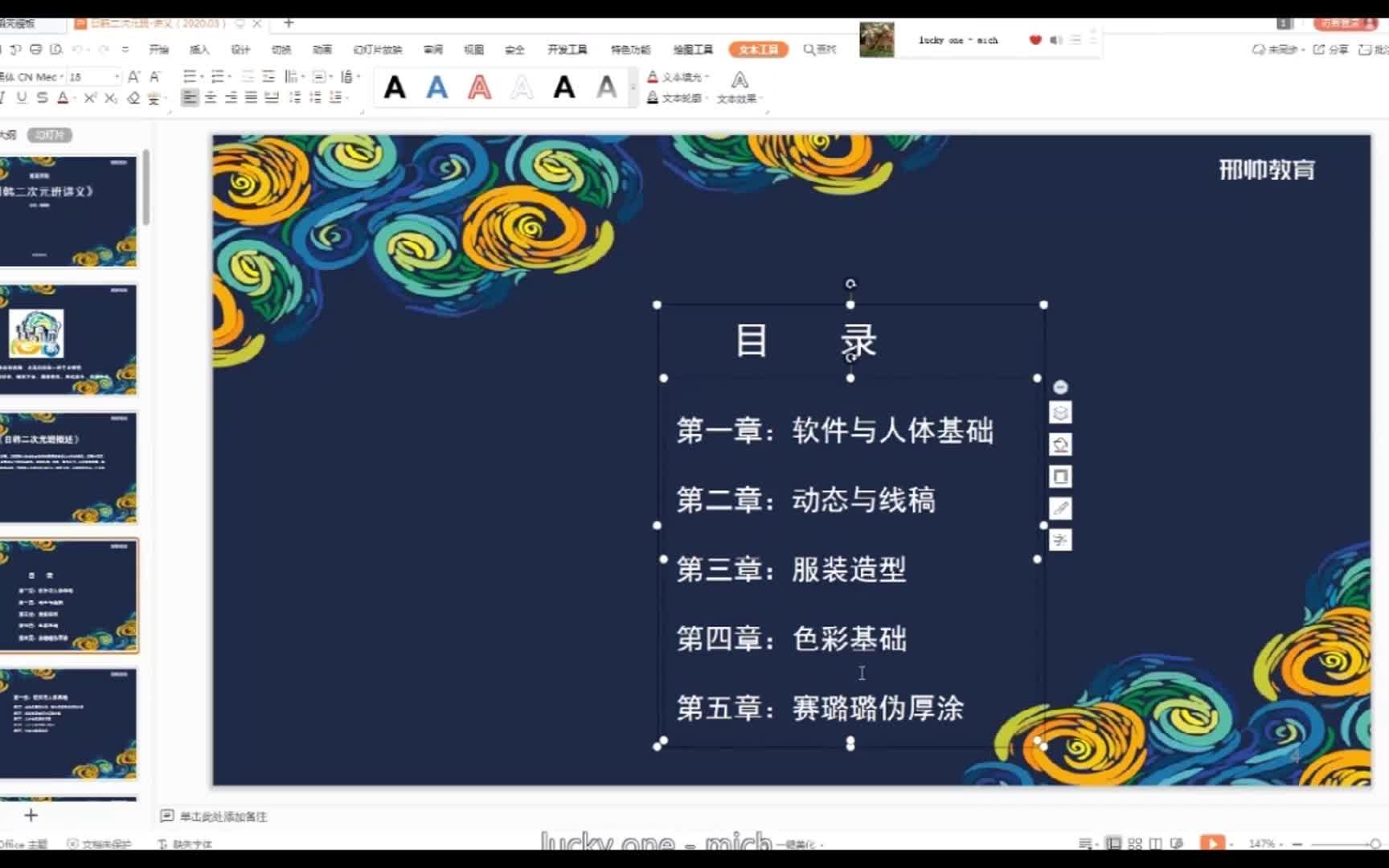1389x868 pixels.
Task: Open the 开始 ribbon tab
Action: tap(158, 50)
